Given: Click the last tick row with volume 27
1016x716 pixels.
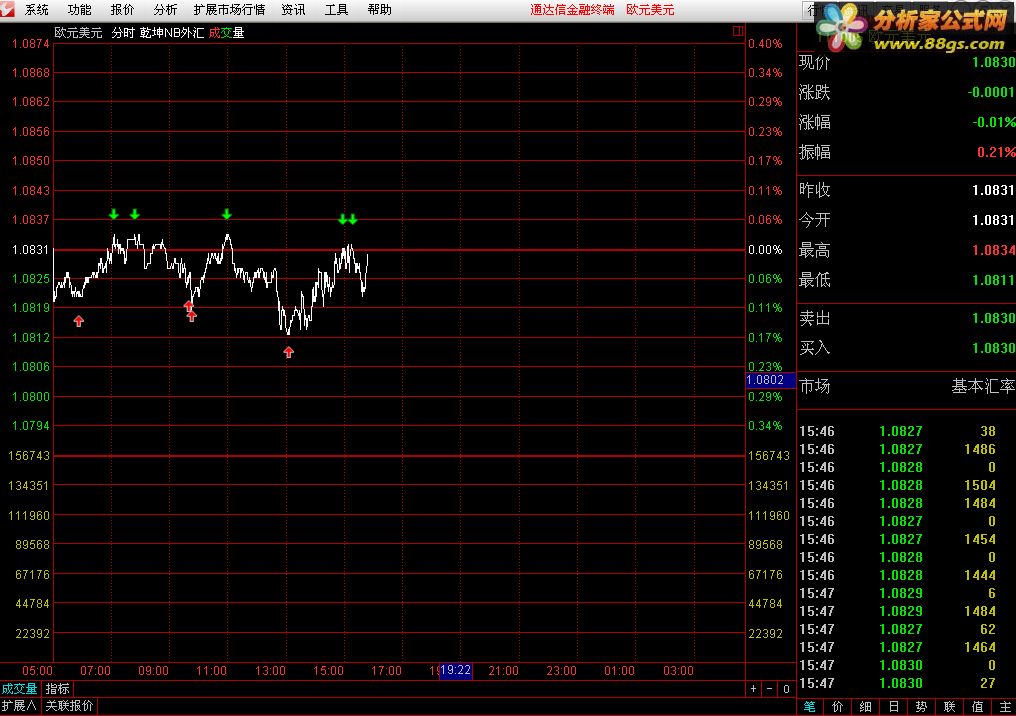Looking at the screenshot, I should (x=906, y=683).
